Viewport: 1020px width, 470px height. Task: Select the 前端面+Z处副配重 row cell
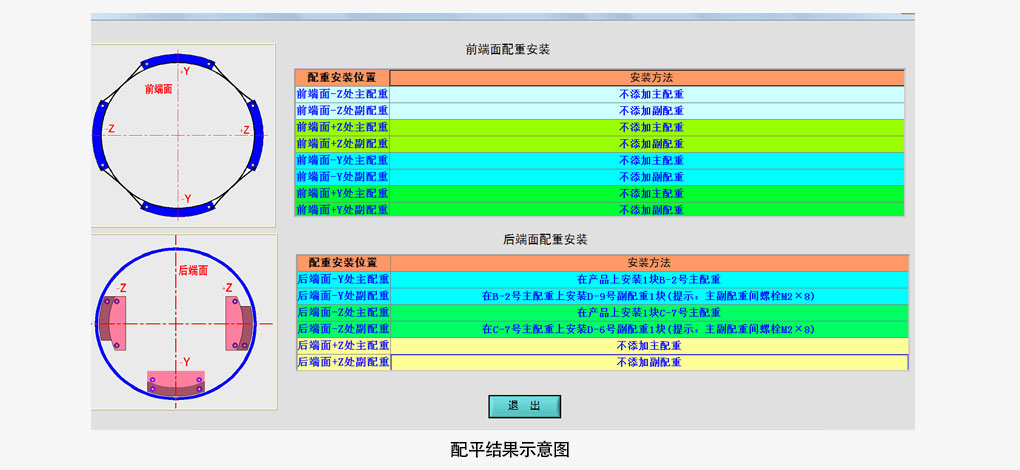coord(342,144)
